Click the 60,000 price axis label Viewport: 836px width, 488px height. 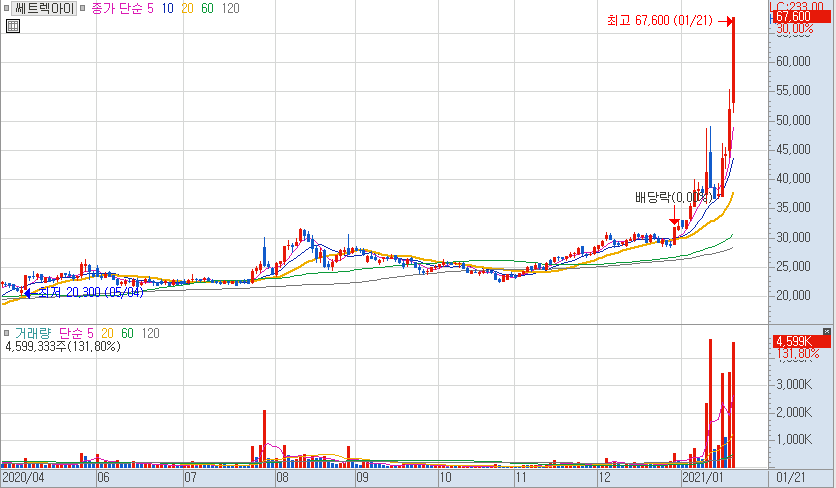793,61
